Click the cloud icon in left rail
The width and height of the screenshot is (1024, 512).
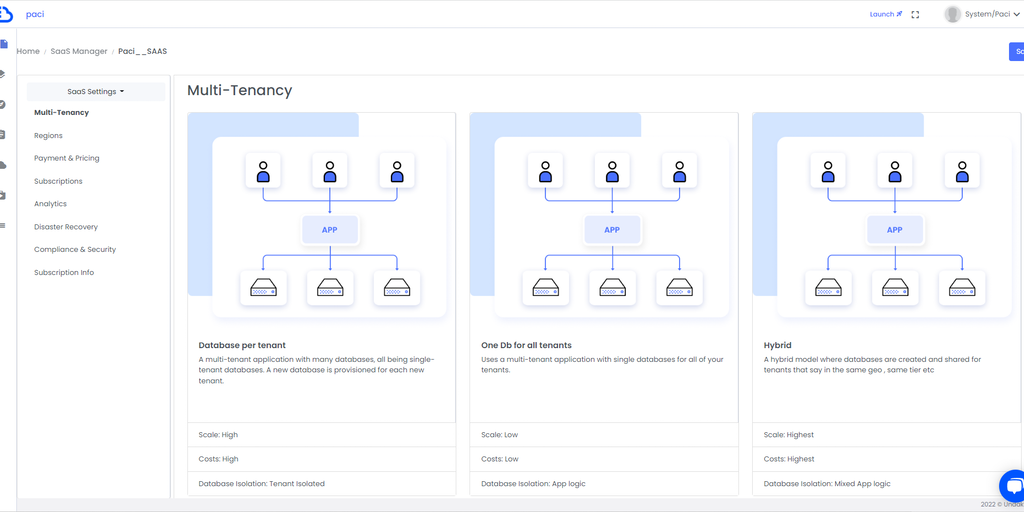tap(3, 165)
